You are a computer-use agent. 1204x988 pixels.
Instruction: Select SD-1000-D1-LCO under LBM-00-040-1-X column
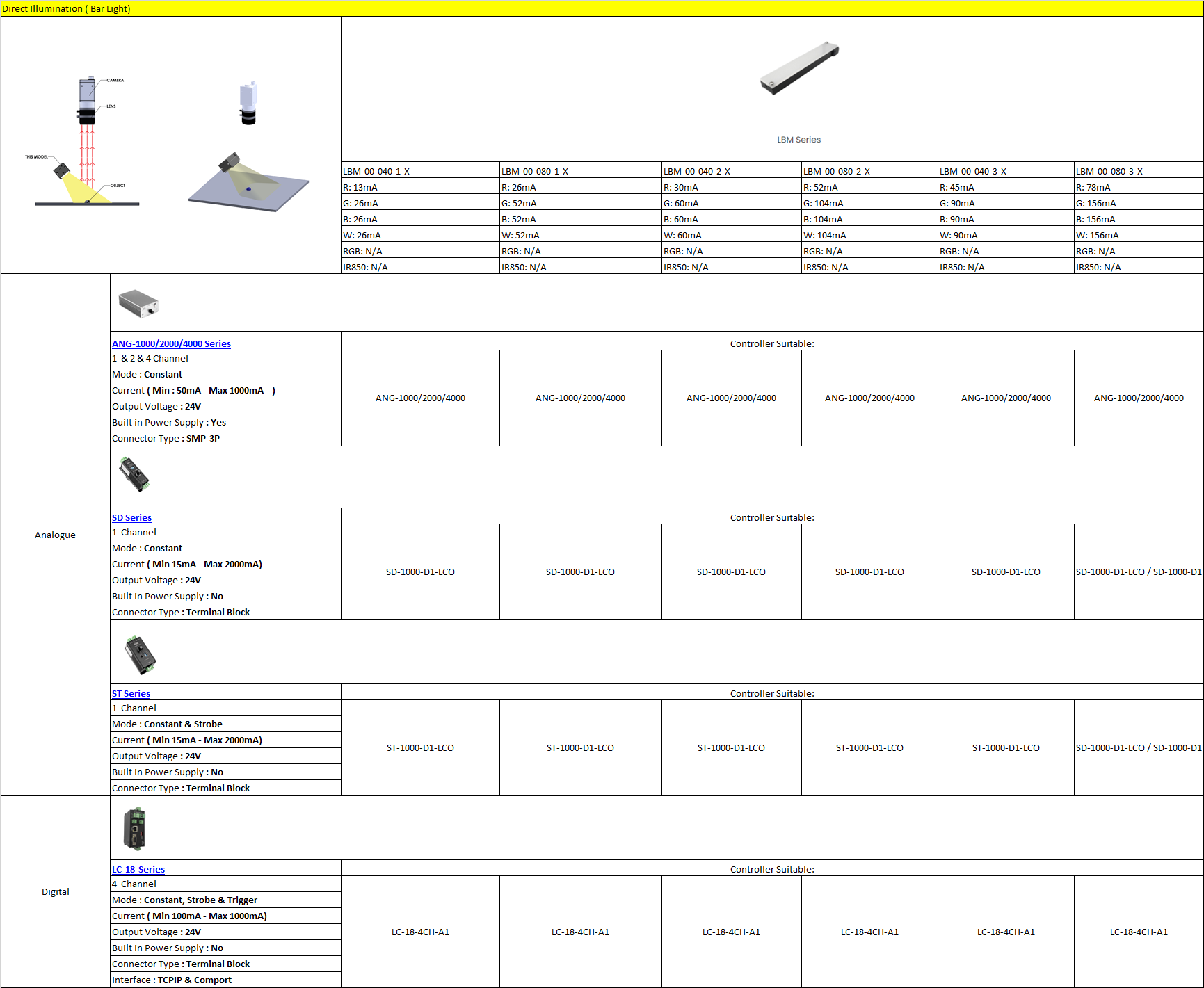click(x=420, y=572)
